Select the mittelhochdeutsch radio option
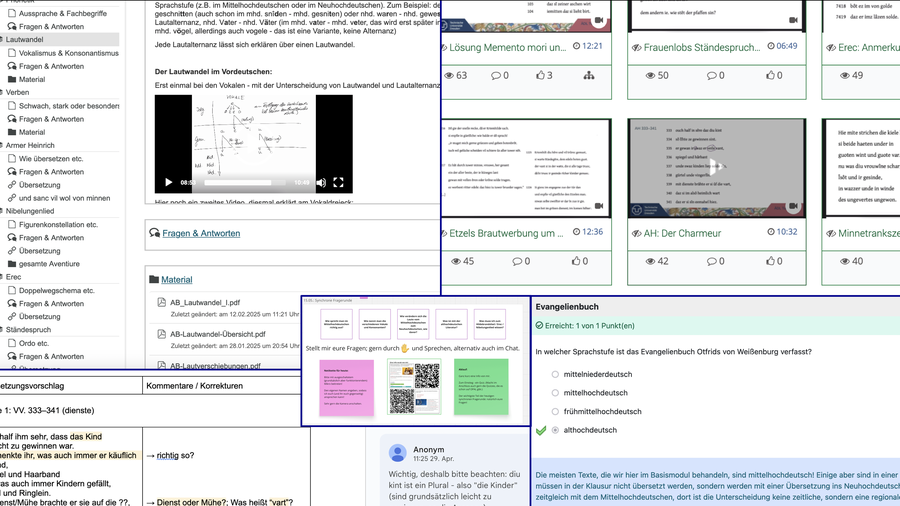The height and width of the screenshot is (506, 900). [x=555, y=393]
